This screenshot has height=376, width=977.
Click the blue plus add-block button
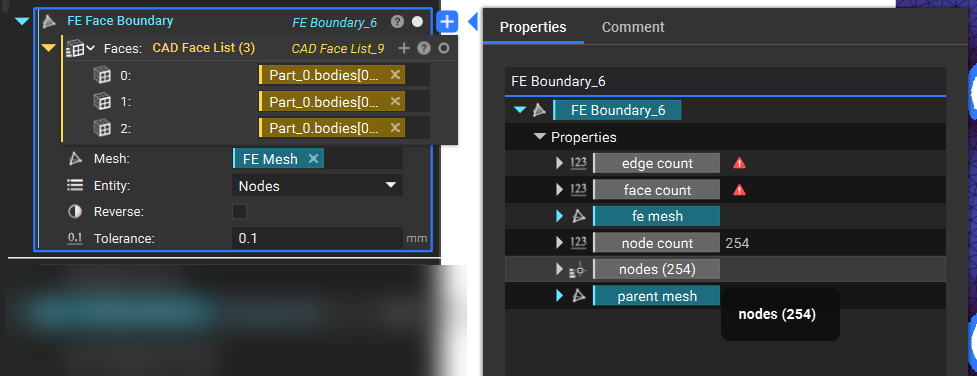(x=447, y=22)
